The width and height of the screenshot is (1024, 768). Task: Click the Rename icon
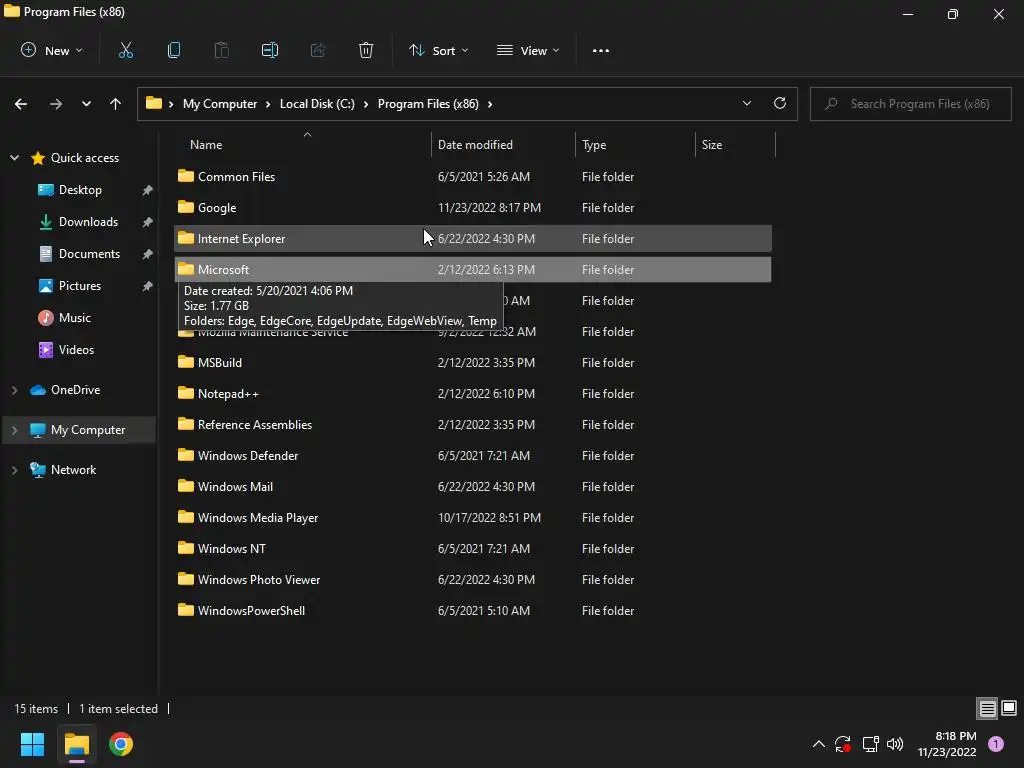tap(270, 50)
